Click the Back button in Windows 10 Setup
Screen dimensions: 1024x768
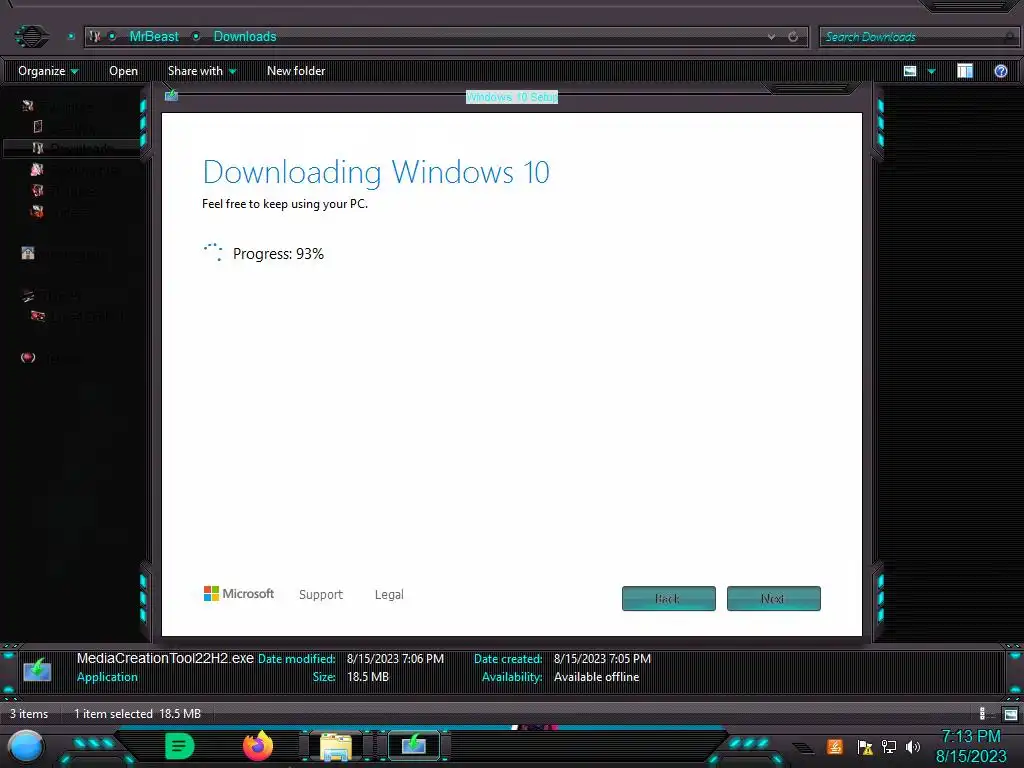(669, 598)
